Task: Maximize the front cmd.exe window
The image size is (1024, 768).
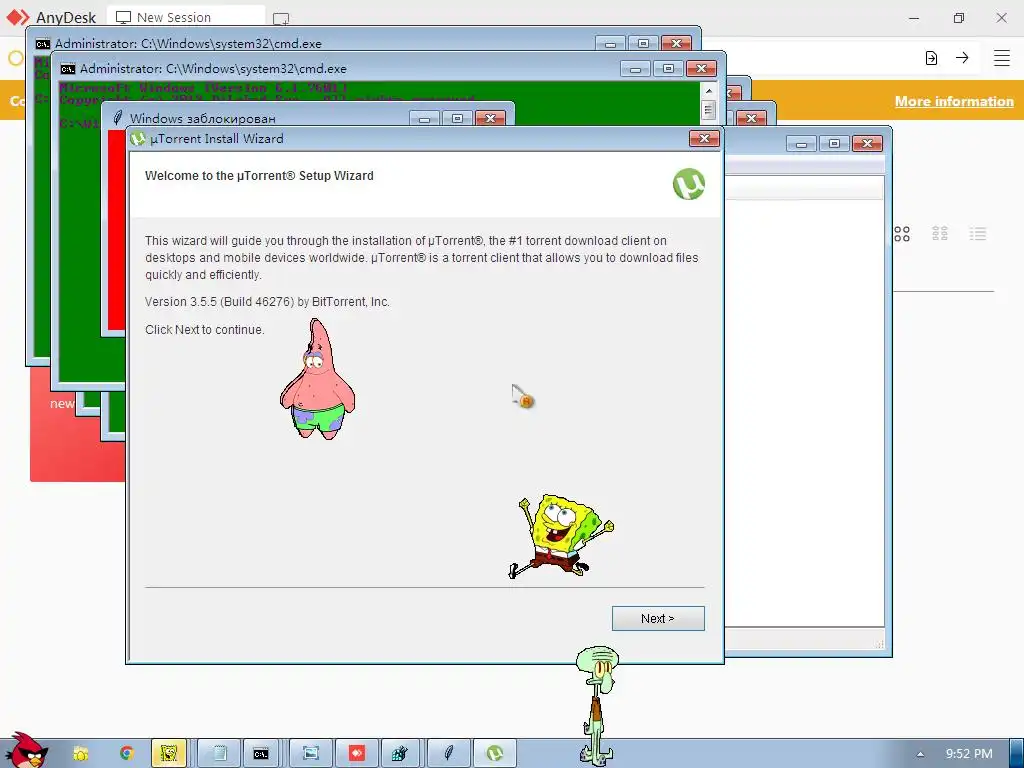Action: pyautogui.click(x=668, y=69)
